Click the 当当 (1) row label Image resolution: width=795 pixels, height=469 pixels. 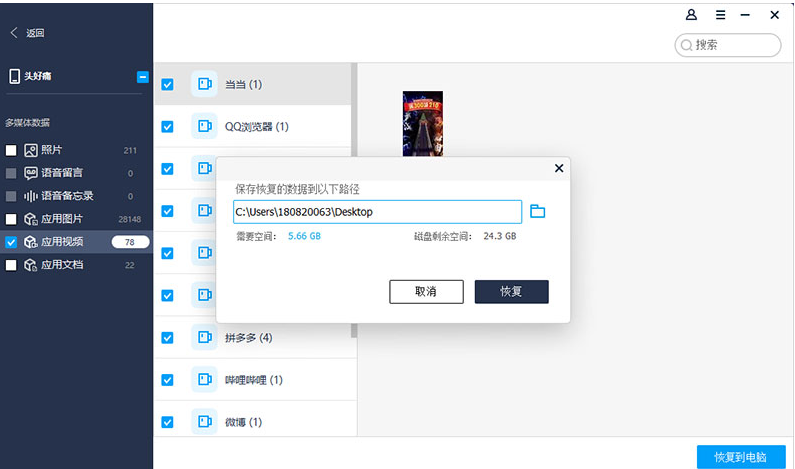pos(243,84)
